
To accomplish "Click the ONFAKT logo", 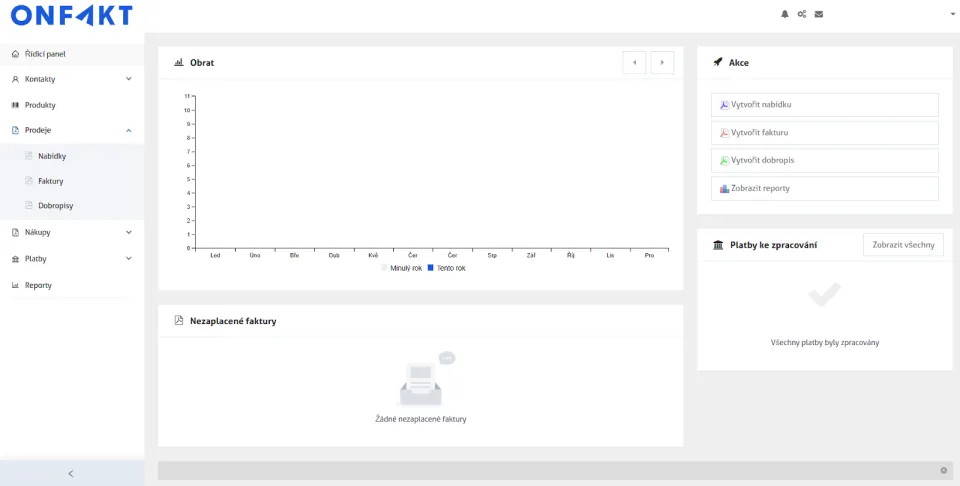I will click(72, 15).
